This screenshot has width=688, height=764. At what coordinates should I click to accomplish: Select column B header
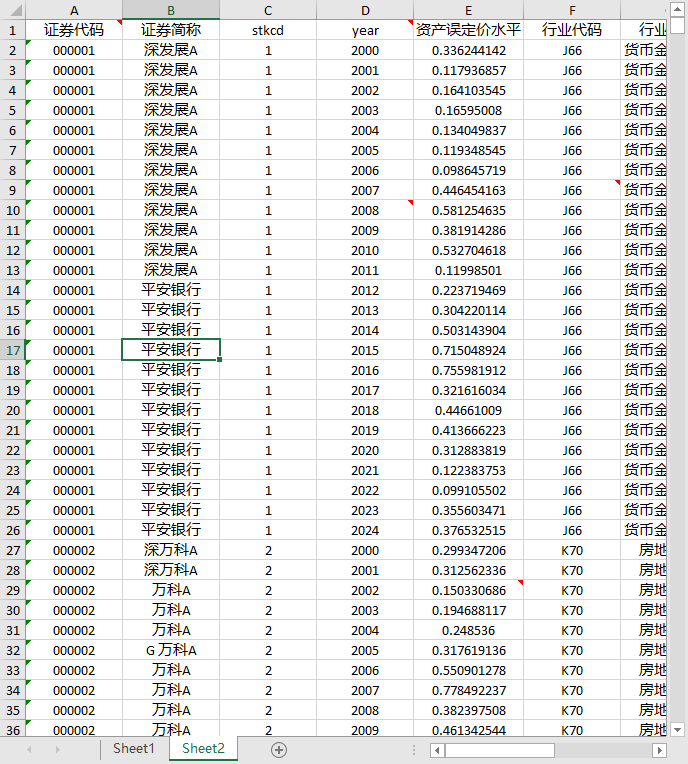[x=171, y=10]
